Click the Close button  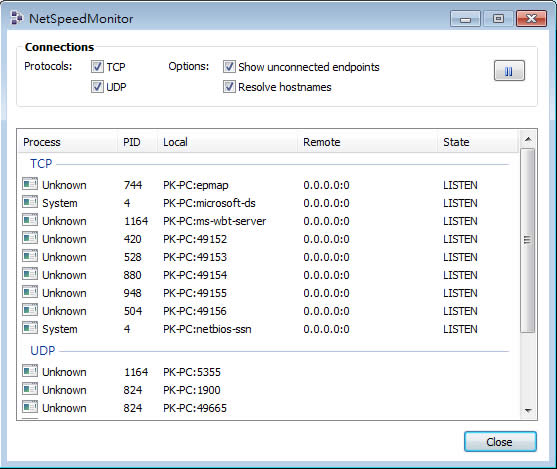click(500, 442)
